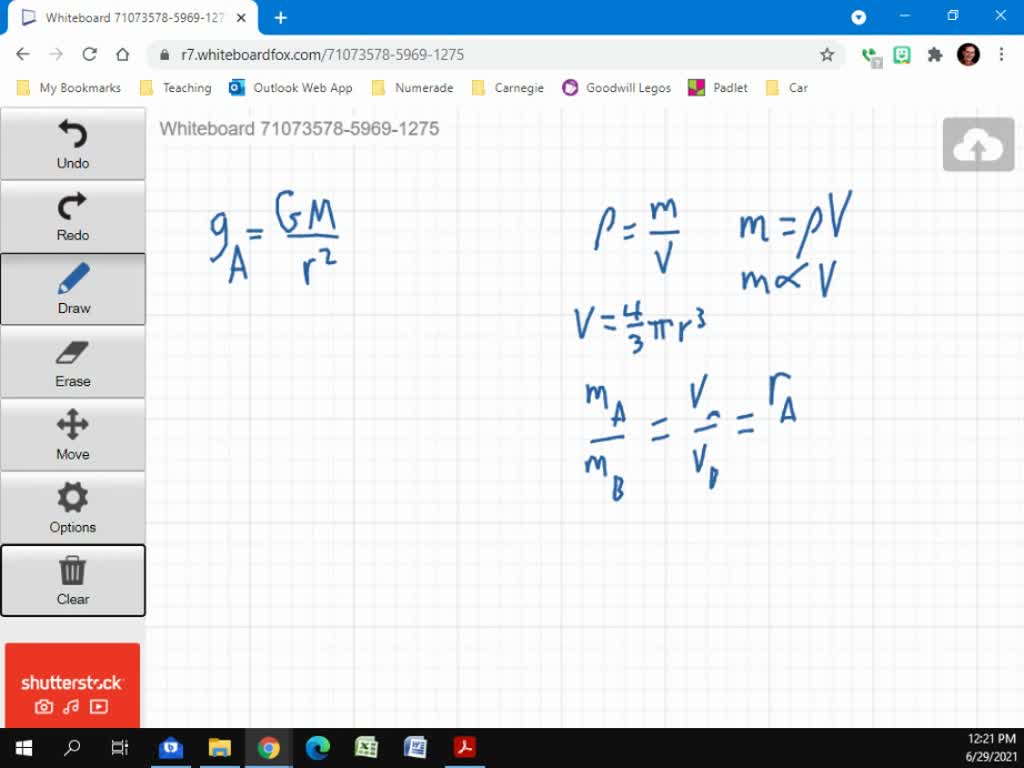Open a new browser tab
The height and width of the screenshot is (768, 1024).
[281, 18]
